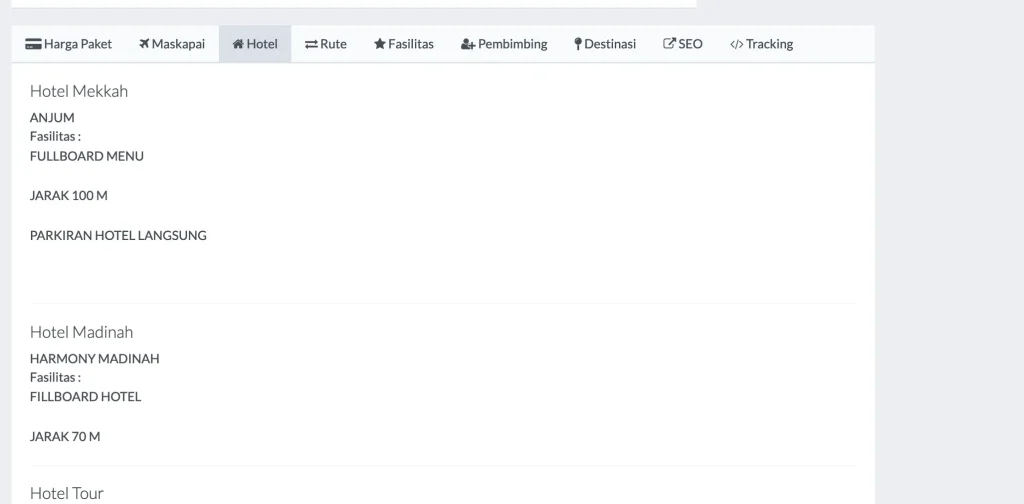Click the PARKIRAN HOTEL LANGSUNG text
1024x504 pixels.
(x=118, y=236)
